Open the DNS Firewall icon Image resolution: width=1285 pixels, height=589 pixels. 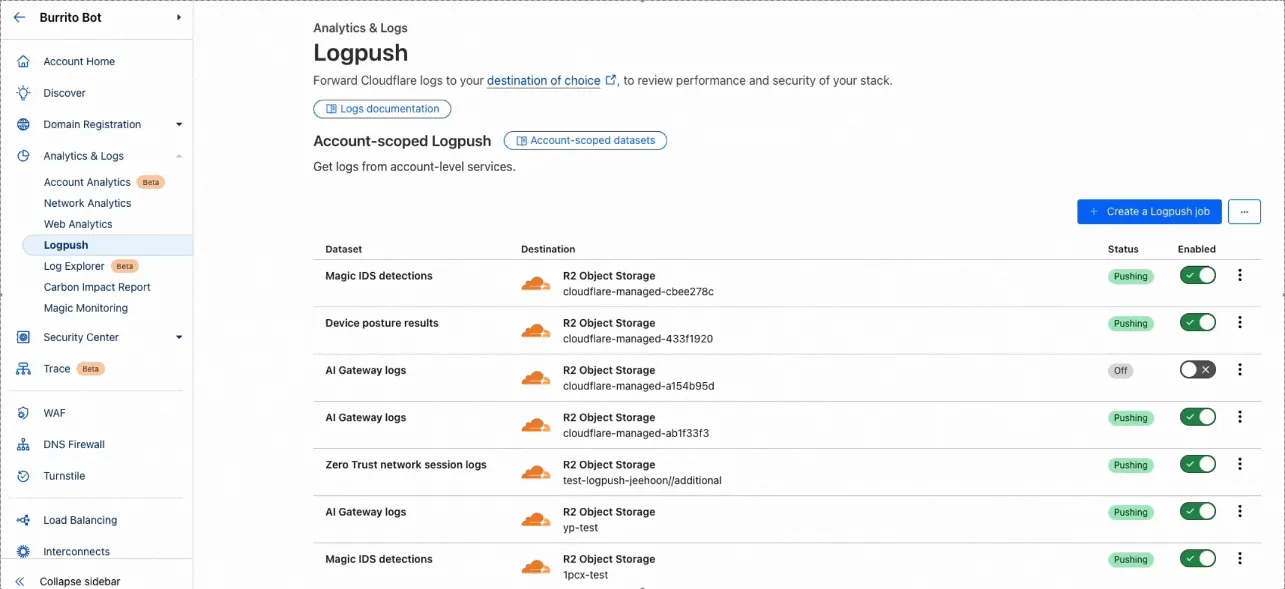(x=22, y=444)
